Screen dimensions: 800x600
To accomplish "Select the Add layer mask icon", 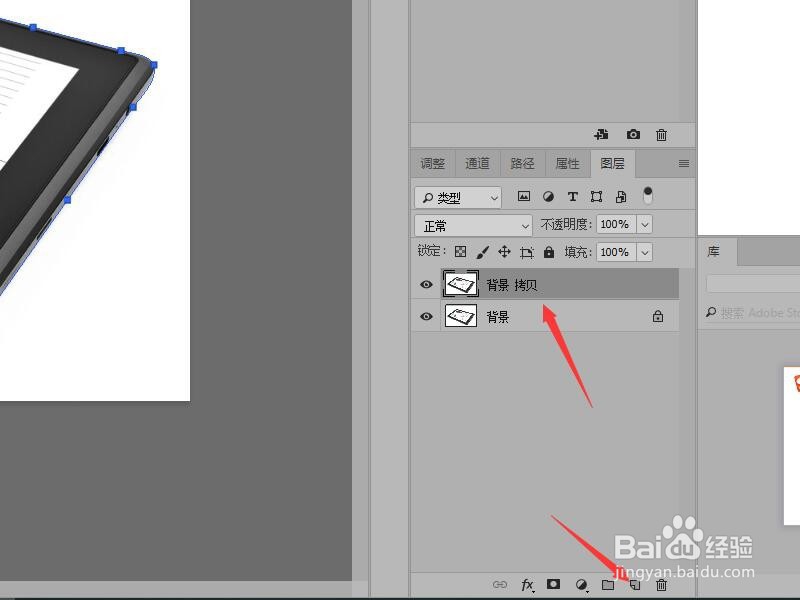I will pos(553,585).
